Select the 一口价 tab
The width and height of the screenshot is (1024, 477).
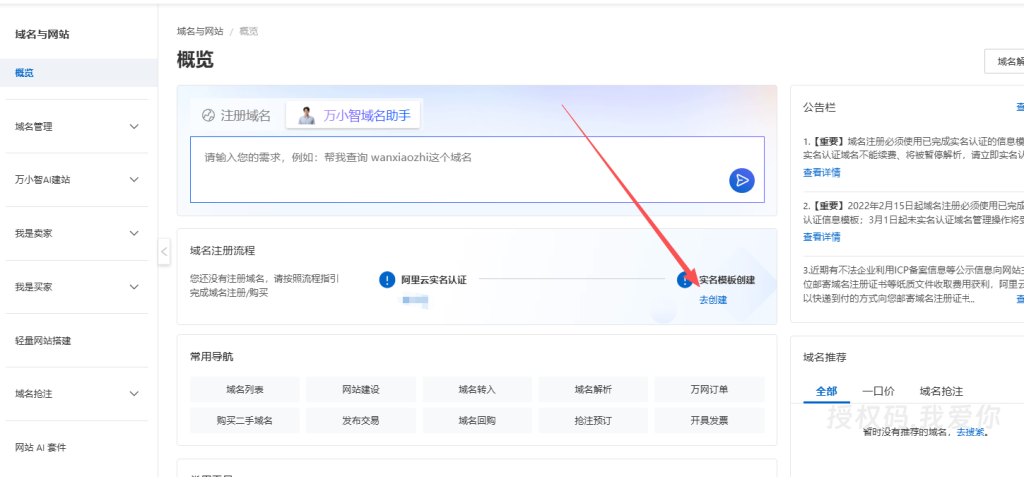tap(878, 391)
